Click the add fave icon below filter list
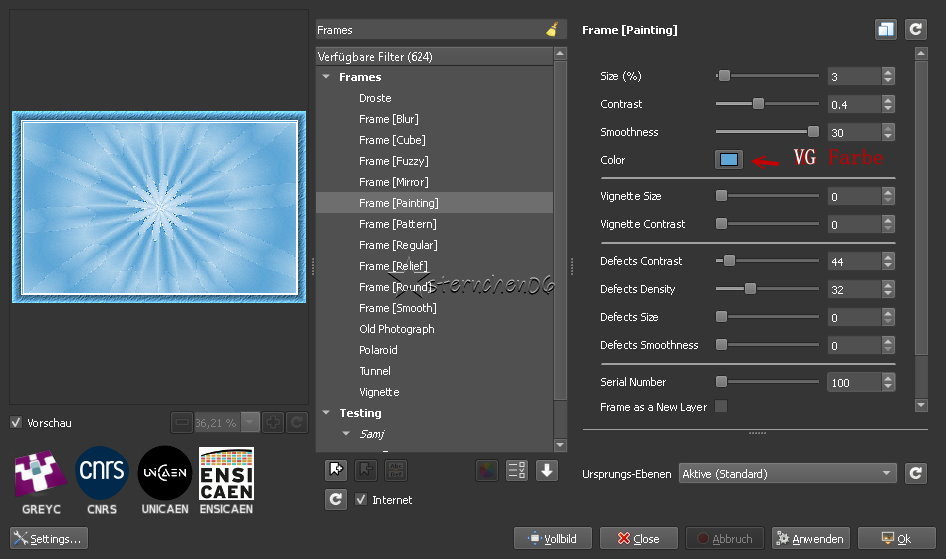Viewport: 946px width, 559px height. [x=336, y=470]
